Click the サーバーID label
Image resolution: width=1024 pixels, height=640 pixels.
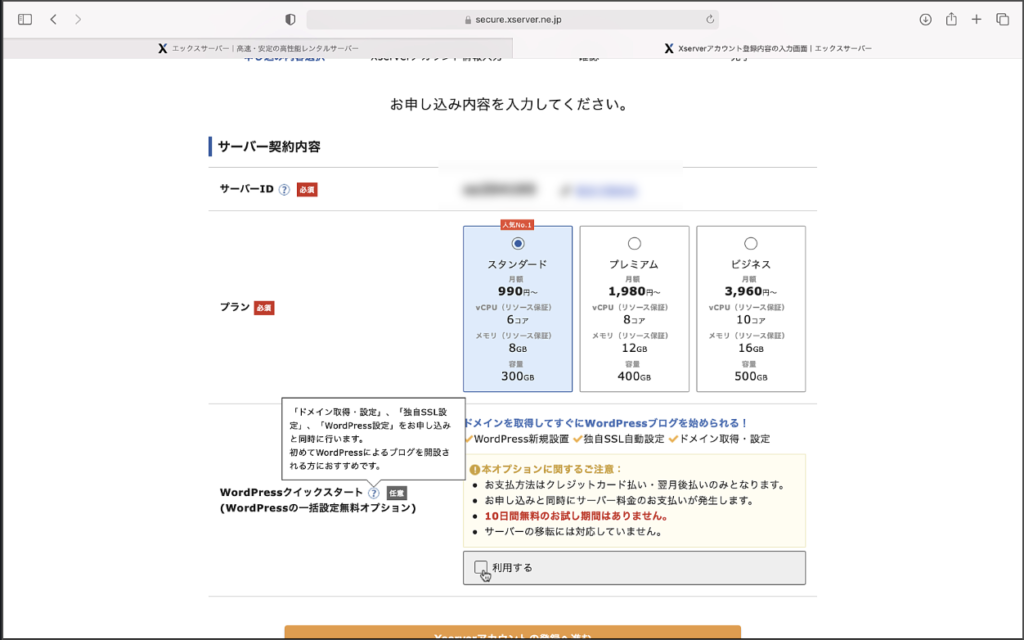246,189
